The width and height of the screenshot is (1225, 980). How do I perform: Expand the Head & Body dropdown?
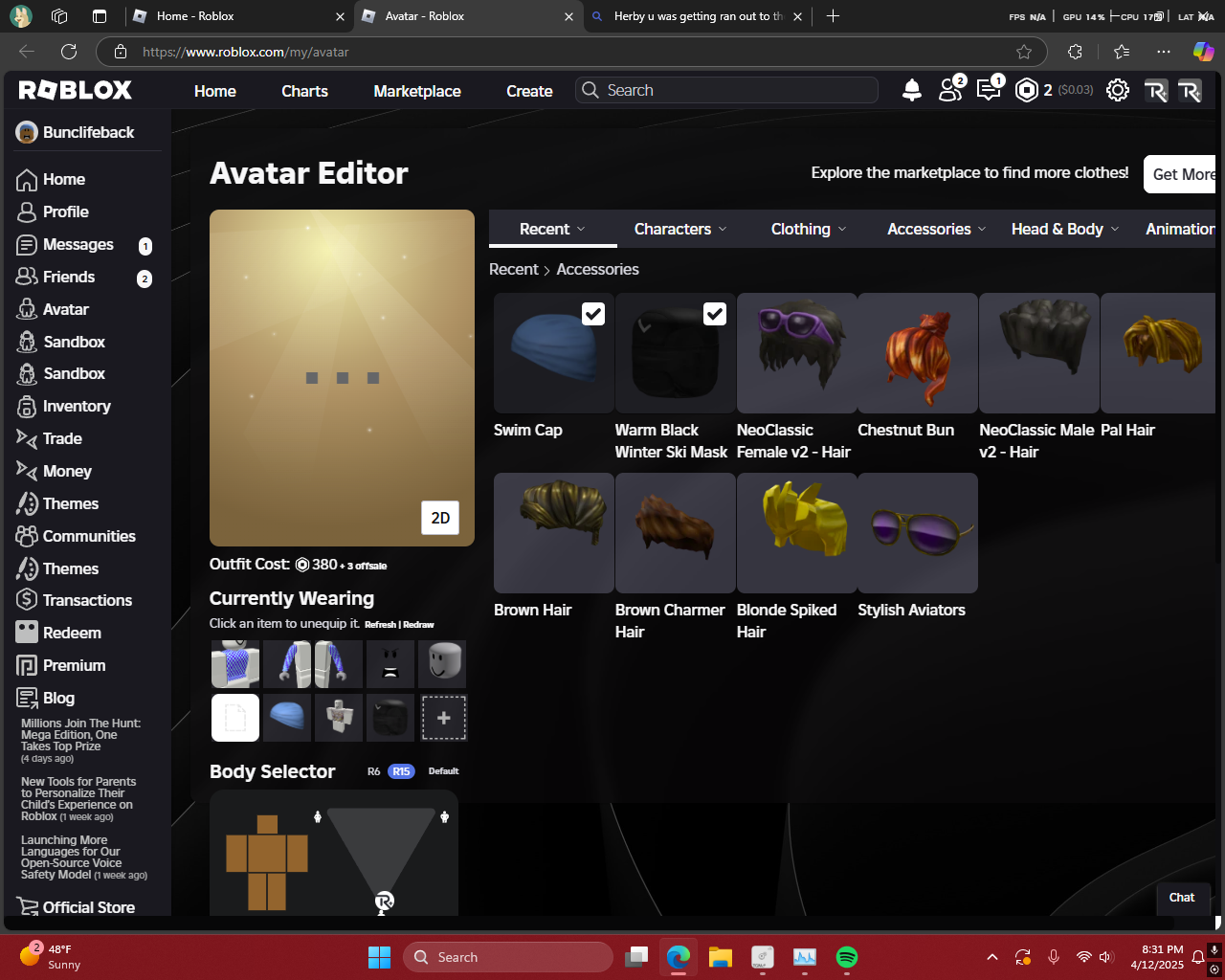1065,229
